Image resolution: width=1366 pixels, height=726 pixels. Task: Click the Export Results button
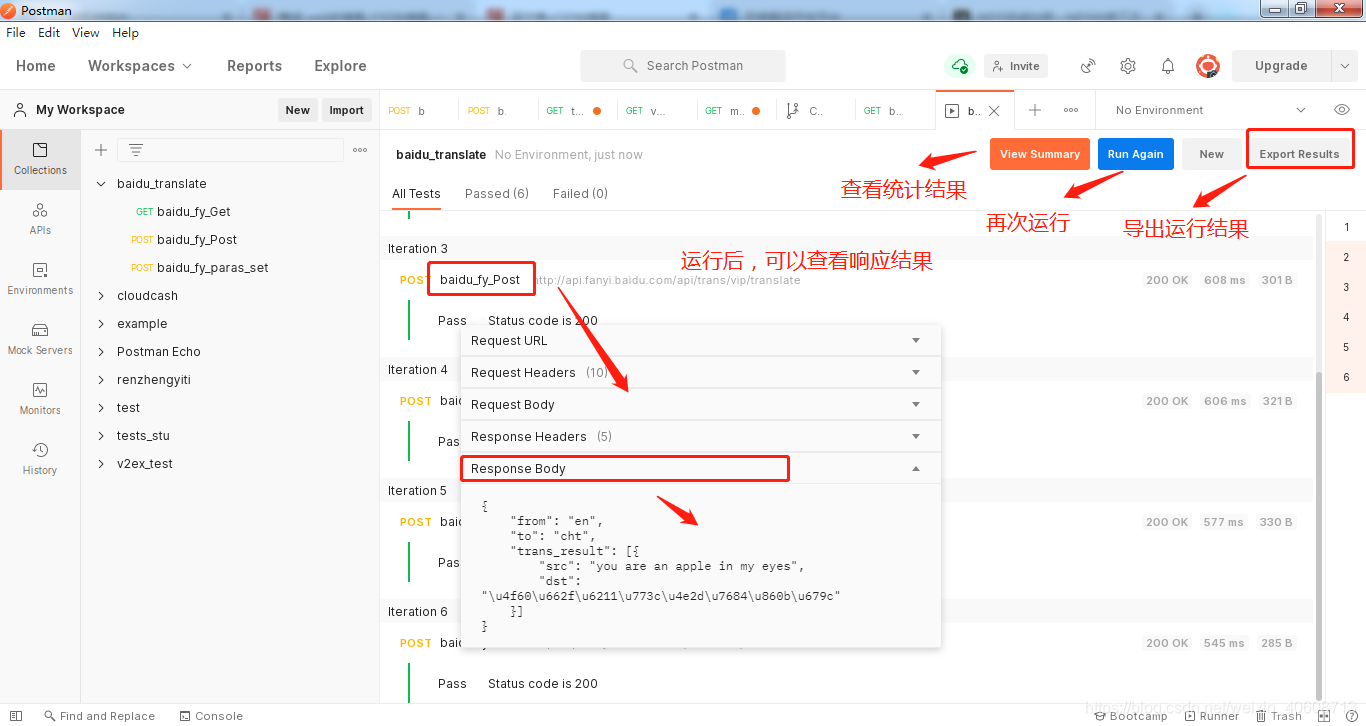point(1299,154)
